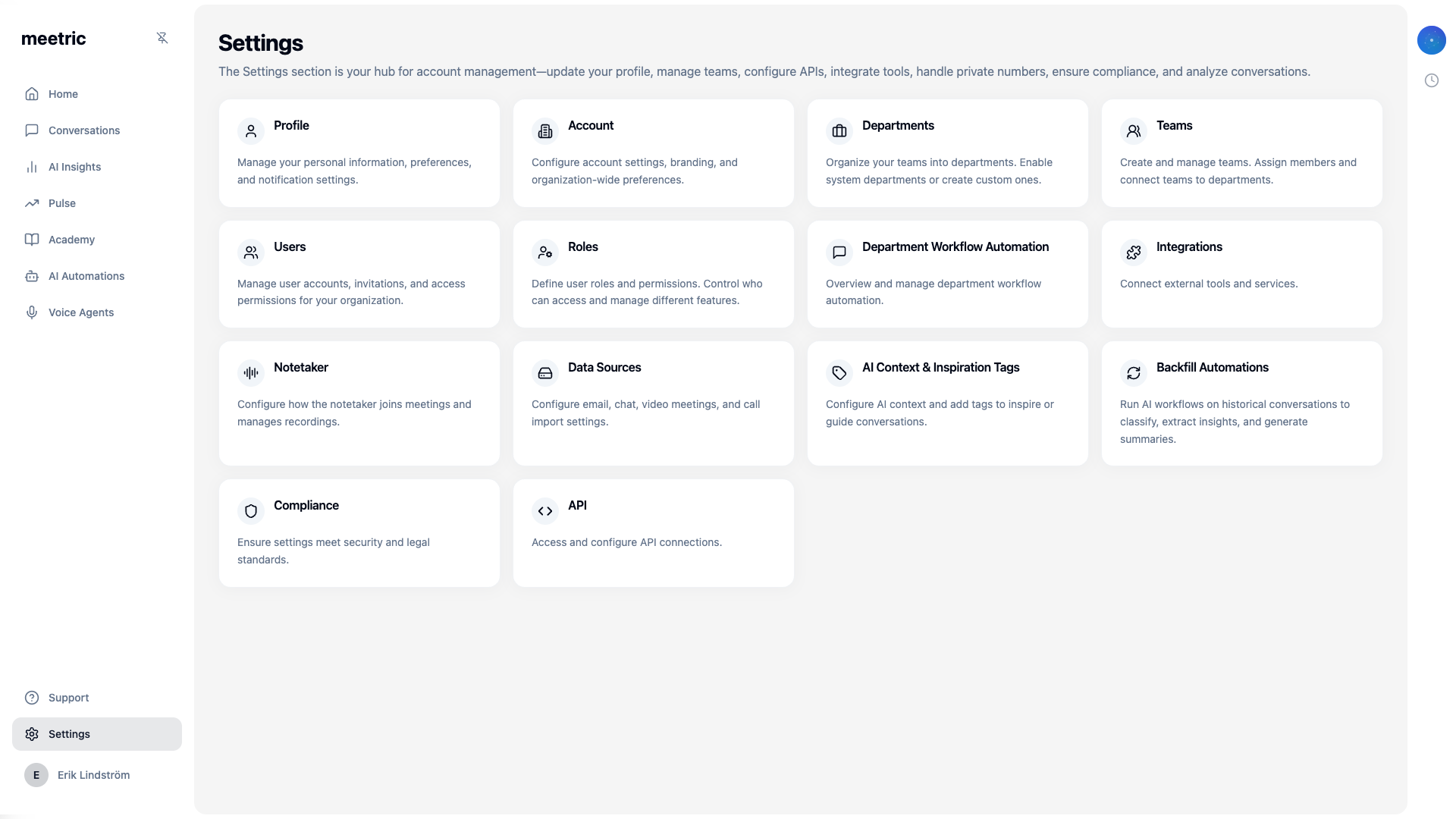Screen dimensions: 1456x819
Task: Click the AI Automations icon in sidebar
Action: [31, 275]
